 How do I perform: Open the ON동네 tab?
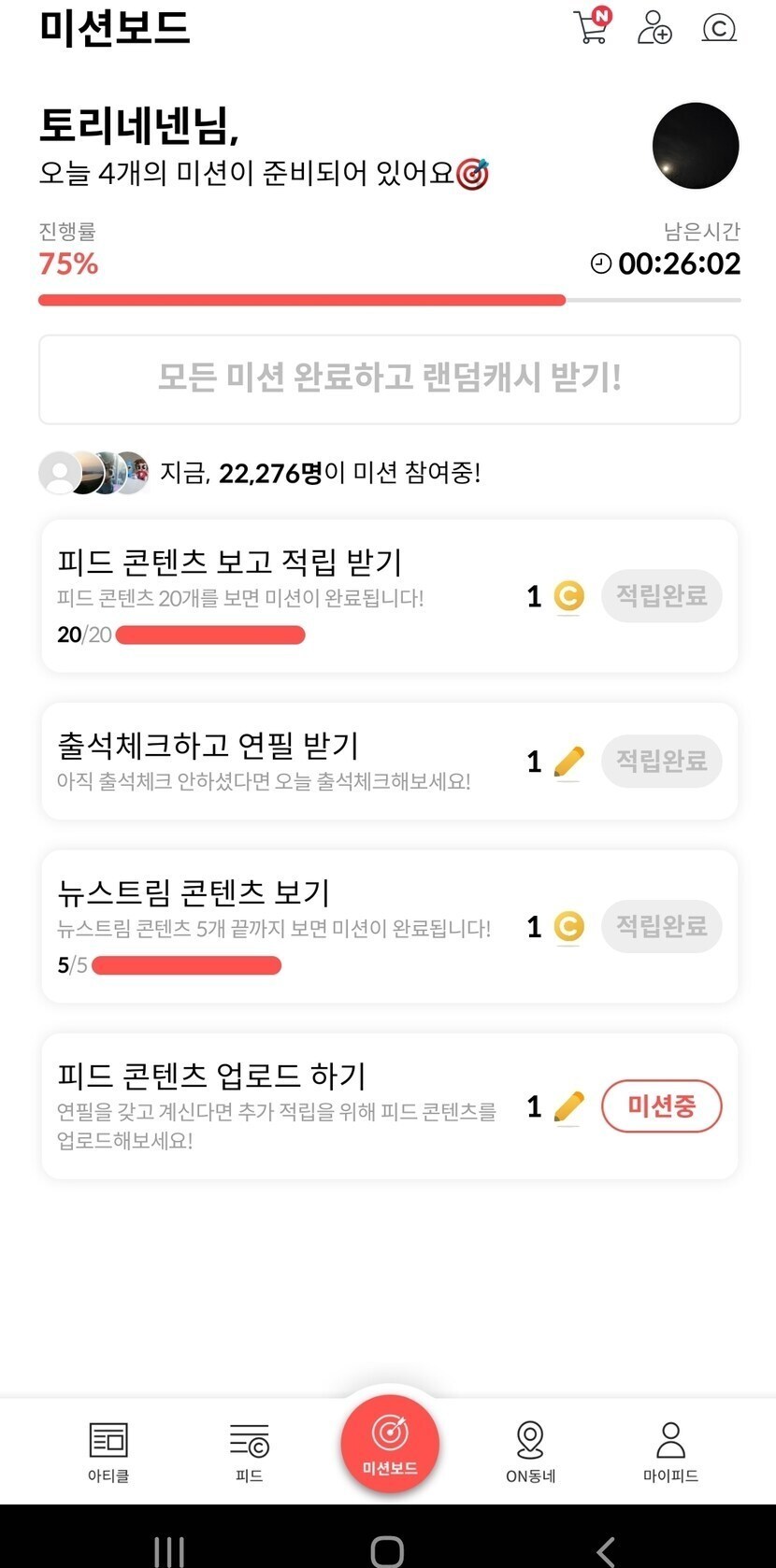point(530,1451)
